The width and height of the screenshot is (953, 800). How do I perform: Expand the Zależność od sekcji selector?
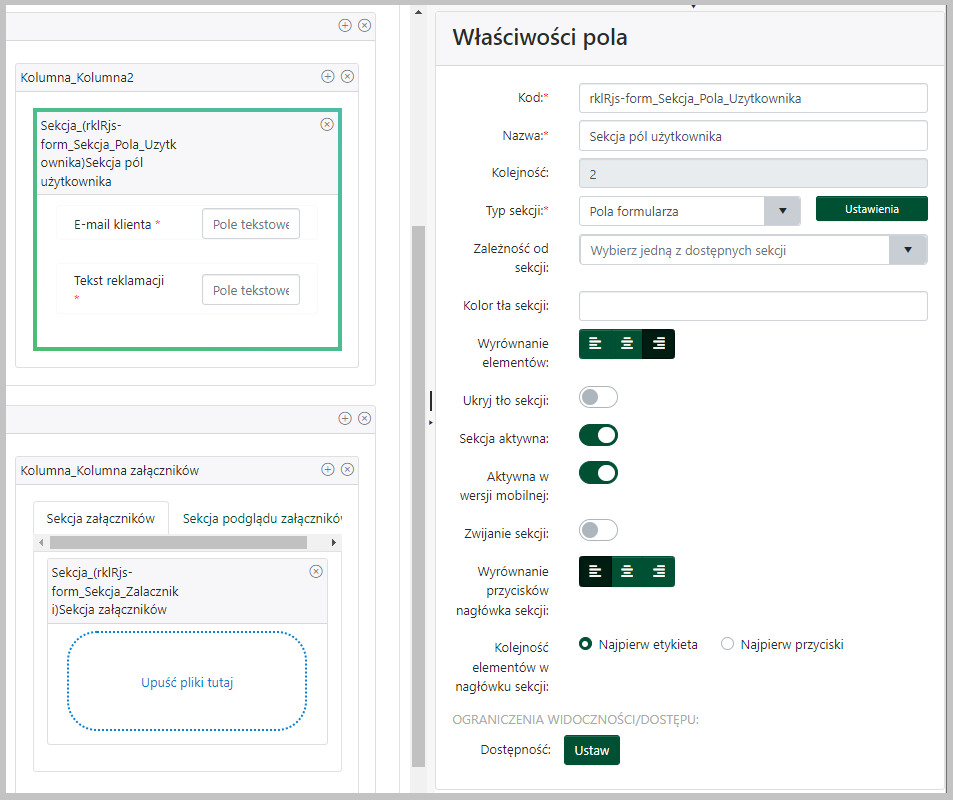click(910, 249)
